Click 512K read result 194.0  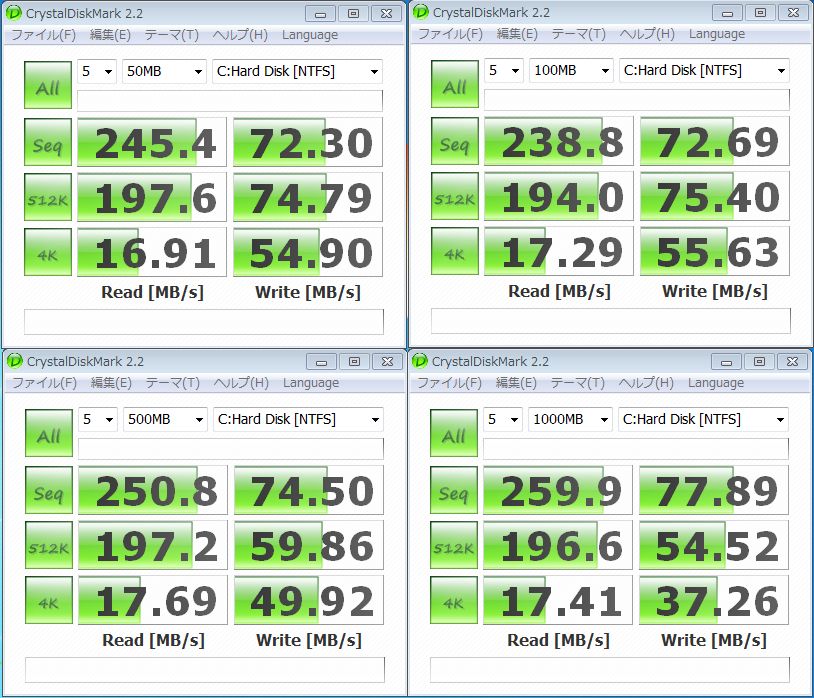pyautogui.click(x=559, y=196)
